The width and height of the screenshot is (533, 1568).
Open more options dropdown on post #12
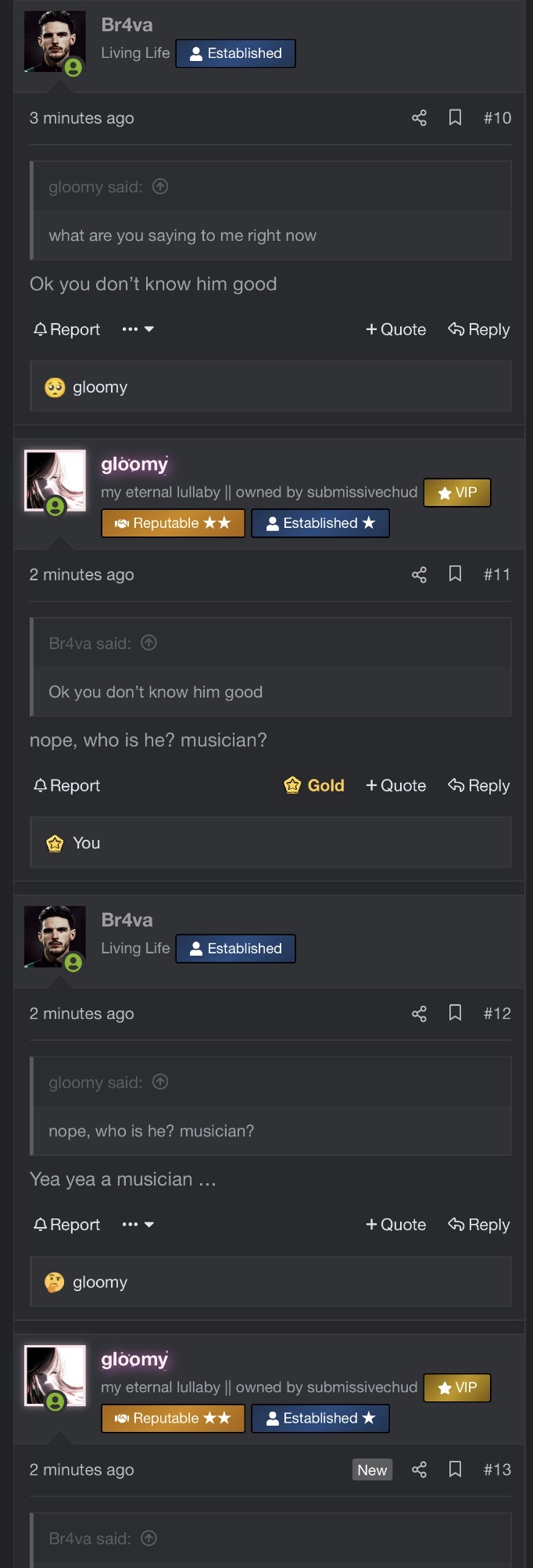[138, 1225]
